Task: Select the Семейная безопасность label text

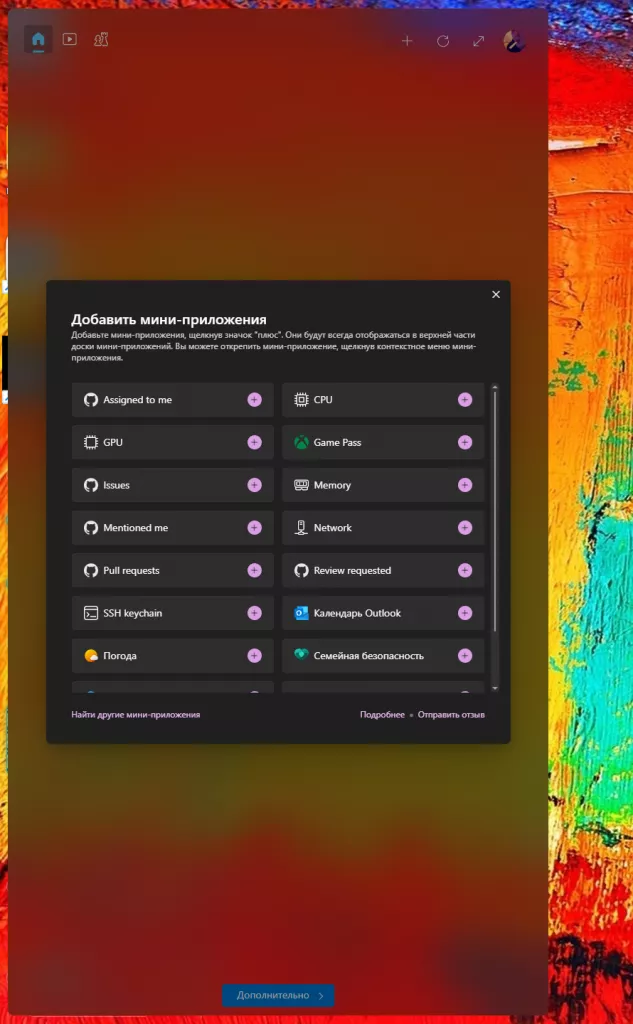Action: pos(368,656)
